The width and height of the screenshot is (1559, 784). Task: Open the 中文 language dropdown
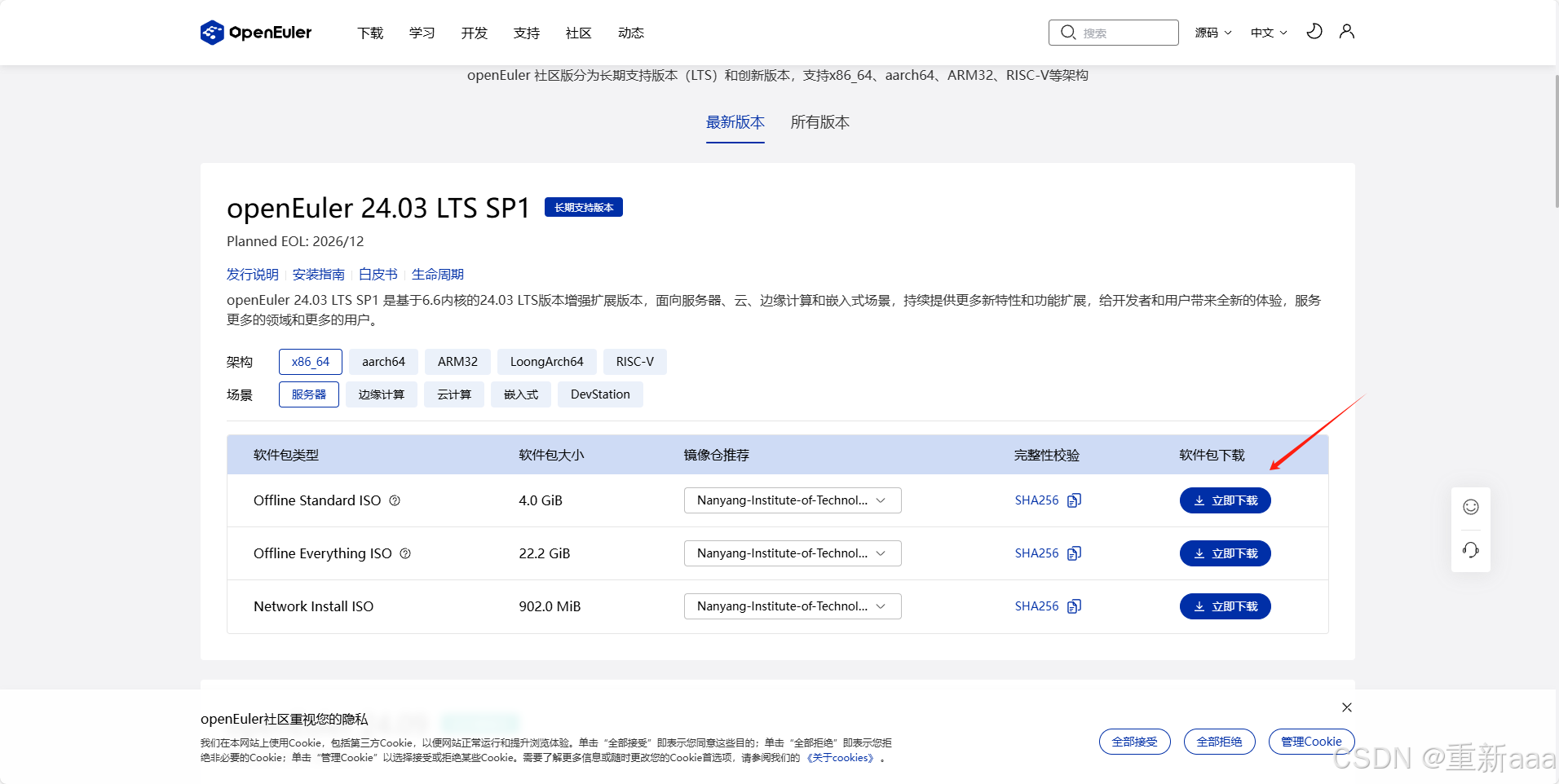1269,33
